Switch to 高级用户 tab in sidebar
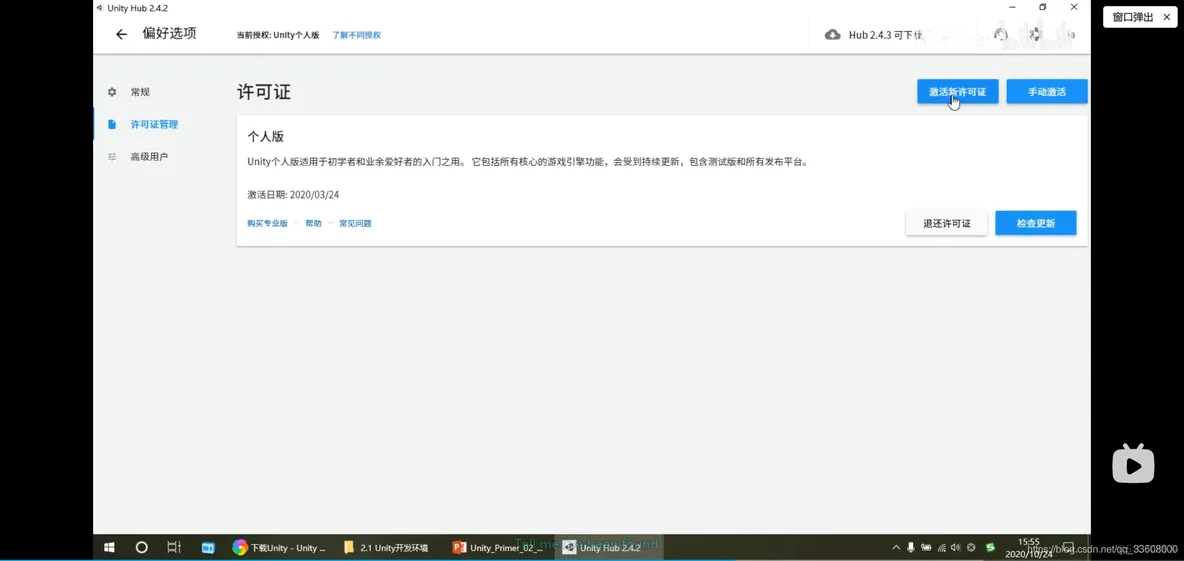The height and width of the screenshot is (561, 1184). click(149, 157)
